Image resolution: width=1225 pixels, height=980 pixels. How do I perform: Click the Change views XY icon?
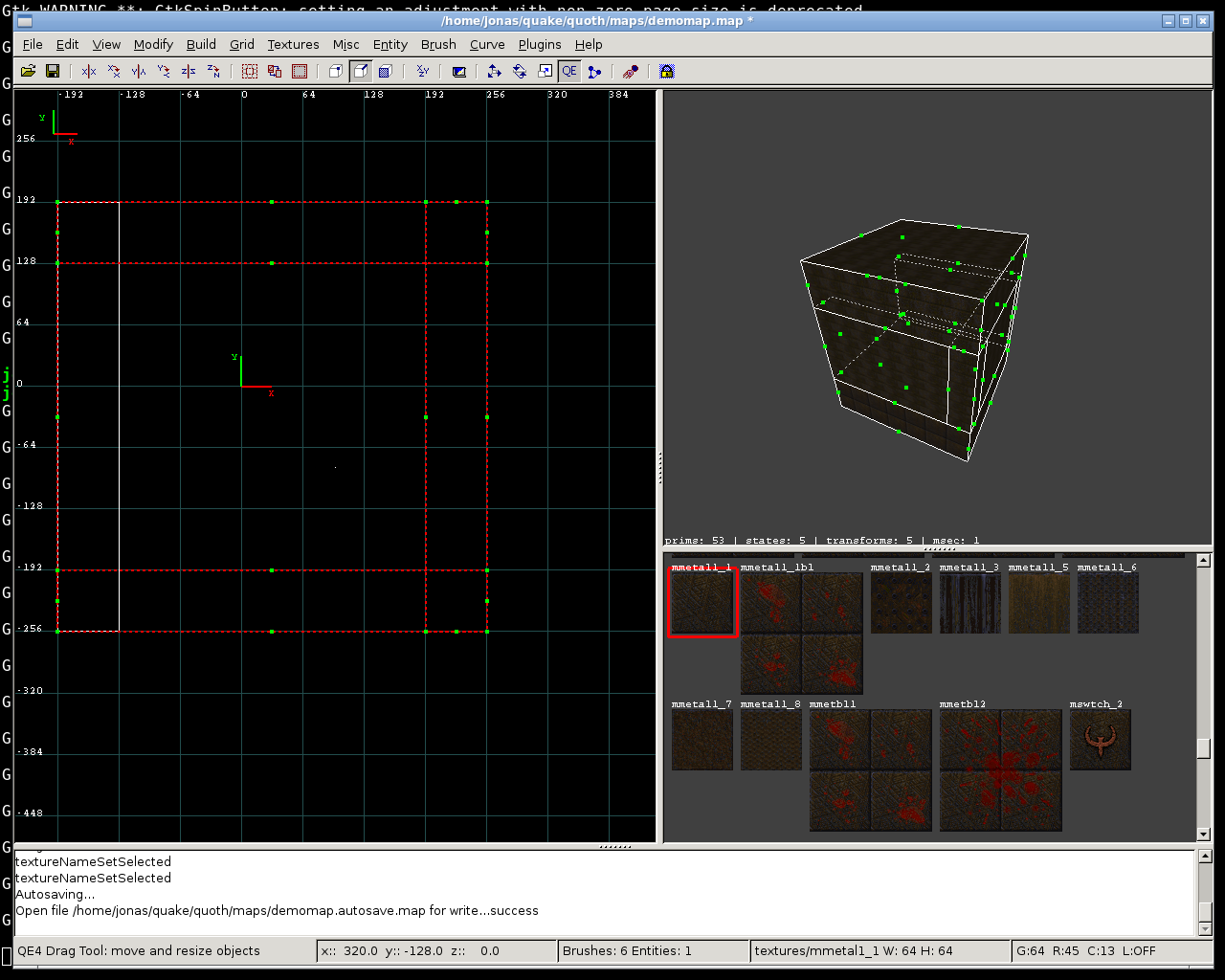coord(422,71)
